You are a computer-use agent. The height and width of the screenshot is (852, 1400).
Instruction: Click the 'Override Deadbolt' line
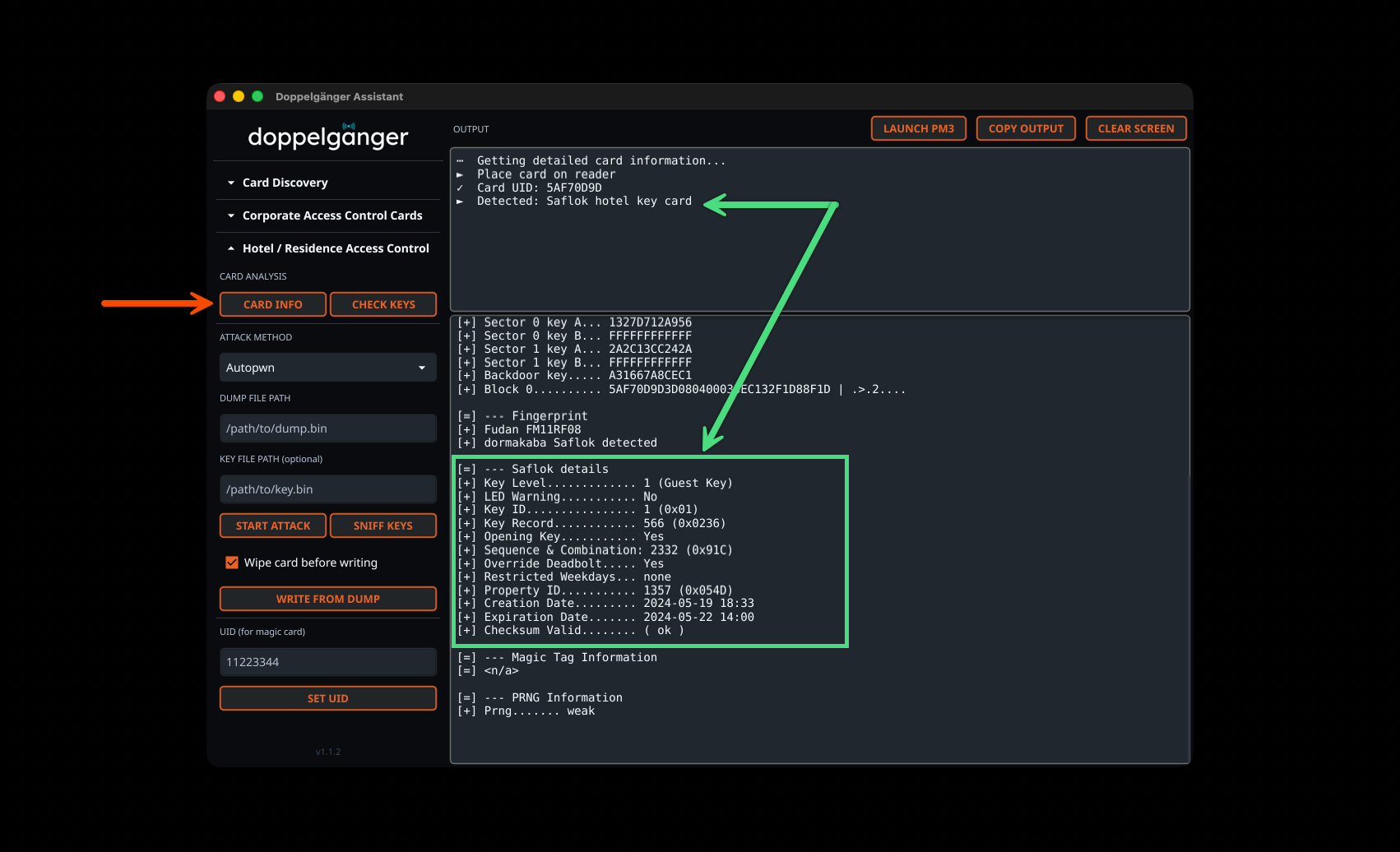(x=561, y=563)
